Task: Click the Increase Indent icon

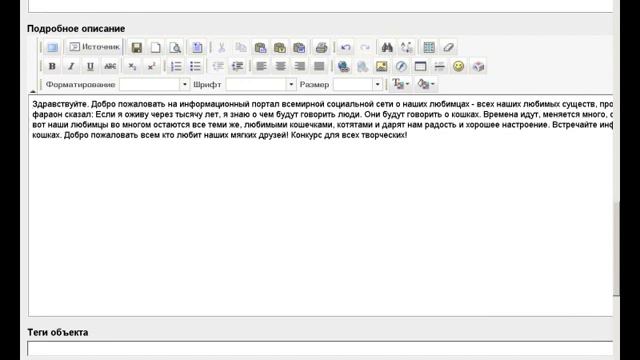Action: [237, 66]
